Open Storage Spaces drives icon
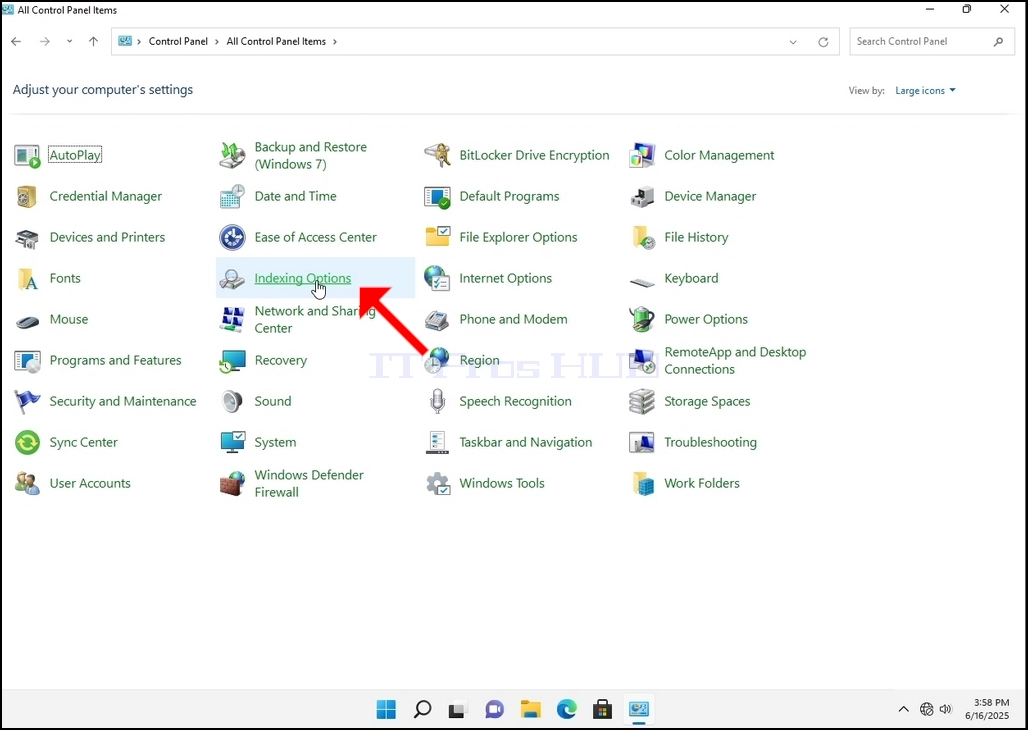Screen dimensions: 1028x730 [x=642, y=401]
